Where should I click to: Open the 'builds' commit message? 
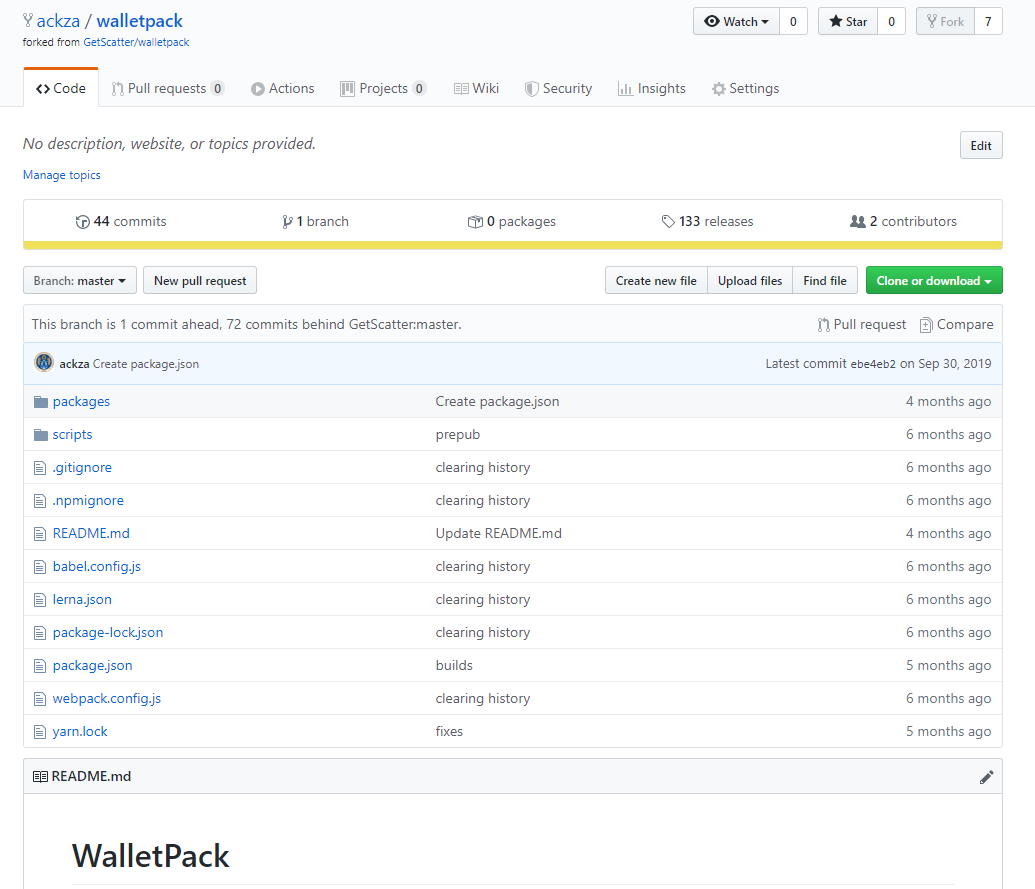(454, 665)
